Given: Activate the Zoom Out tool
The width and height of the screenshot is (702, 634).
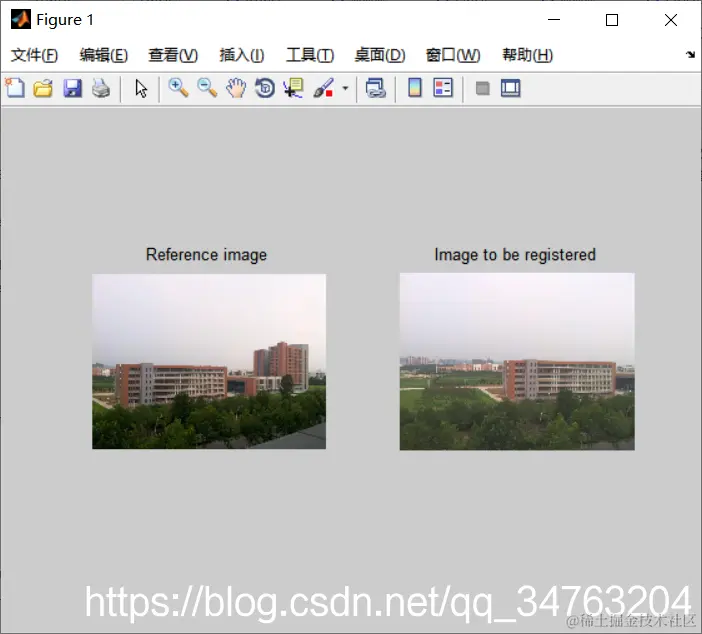Looking at the screenshot, I should point(207,88).
